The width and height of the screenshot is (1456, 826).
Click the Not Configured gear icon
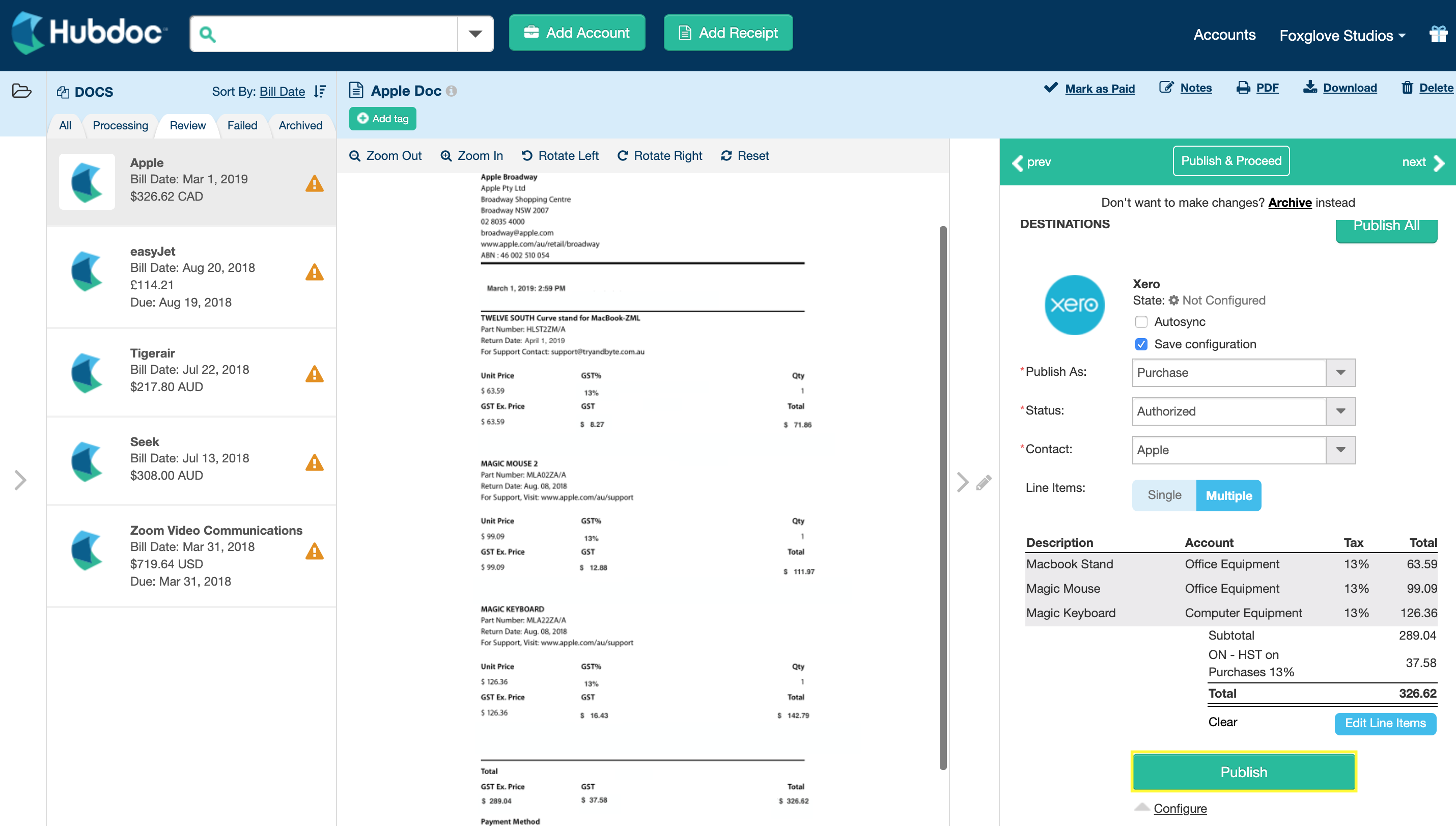click(1173, 300)
